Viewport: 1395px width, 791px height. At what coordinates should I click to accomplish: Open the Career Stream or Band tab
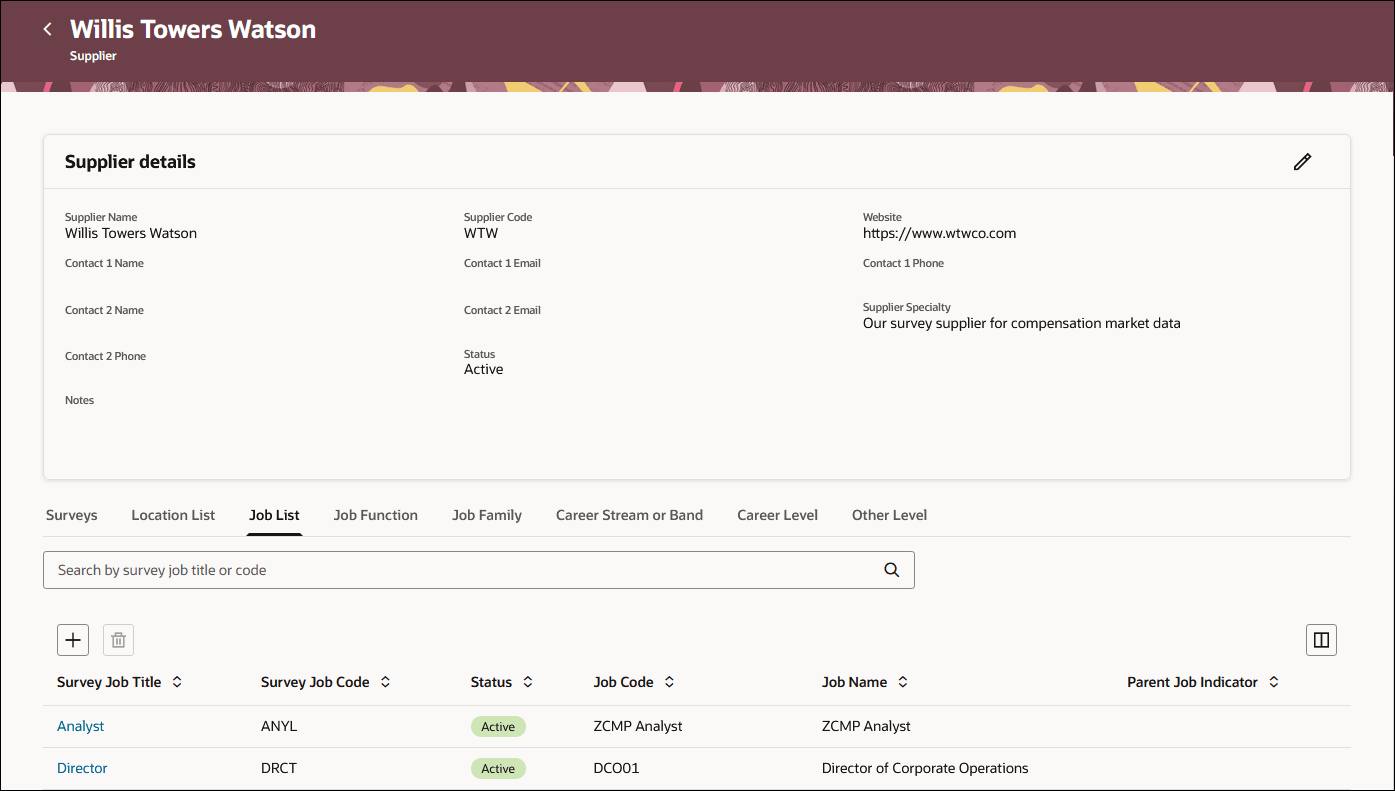(629, 514)
